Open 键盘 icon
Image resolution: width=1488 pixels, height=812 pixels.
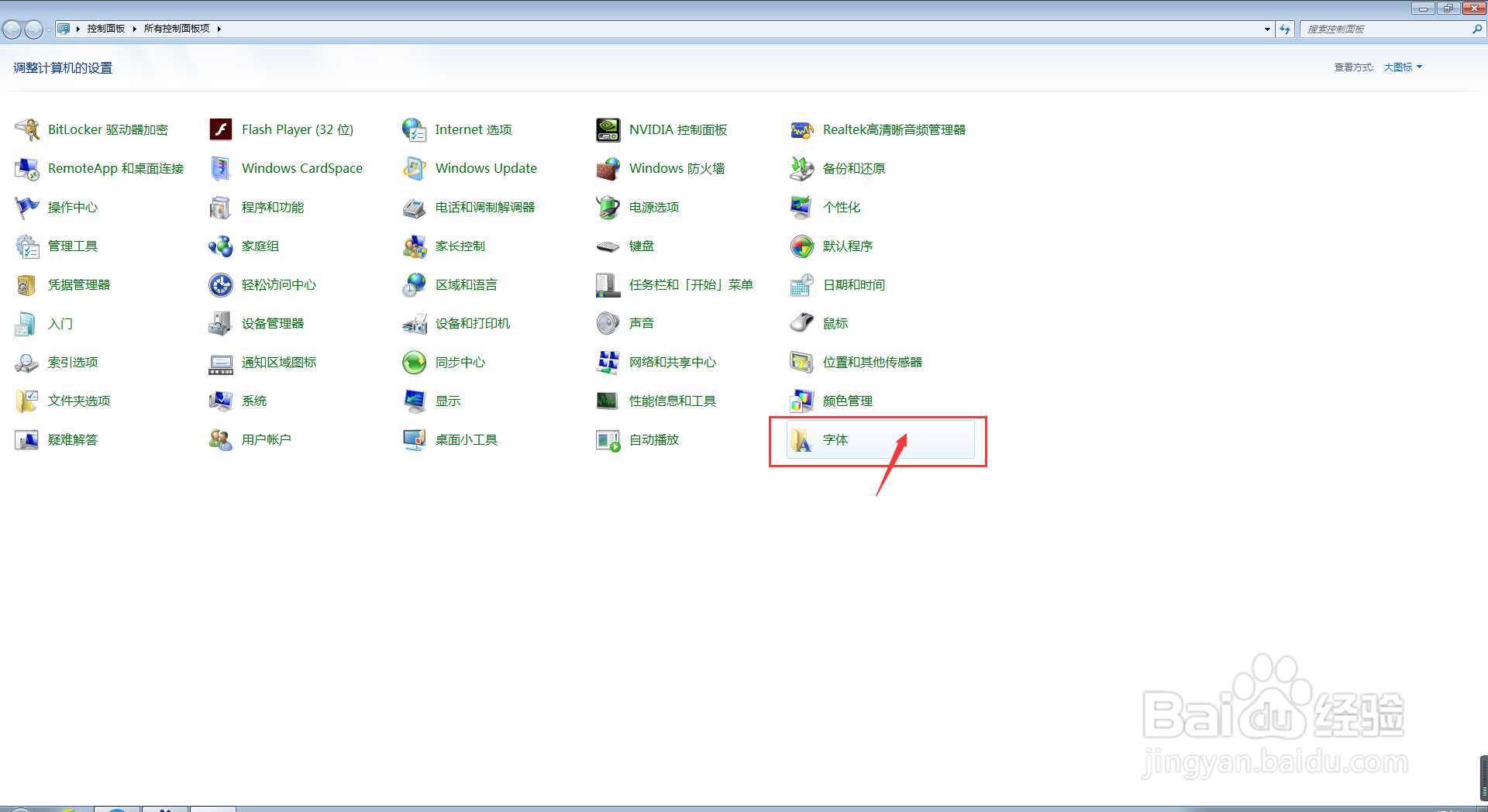[x=608, y=246]
